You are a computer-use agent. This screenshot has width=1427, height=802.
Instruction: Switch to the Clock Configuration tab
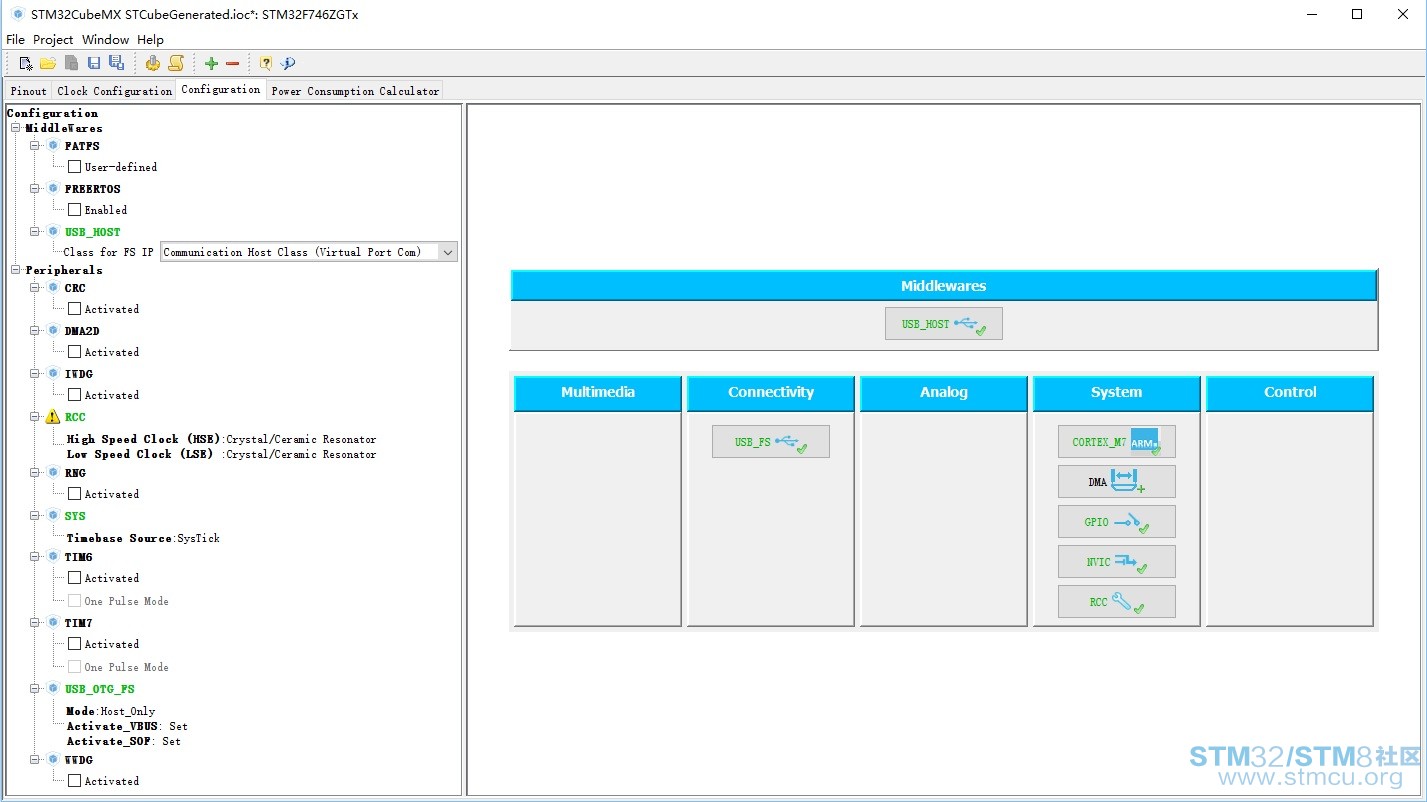click(114, 91)
